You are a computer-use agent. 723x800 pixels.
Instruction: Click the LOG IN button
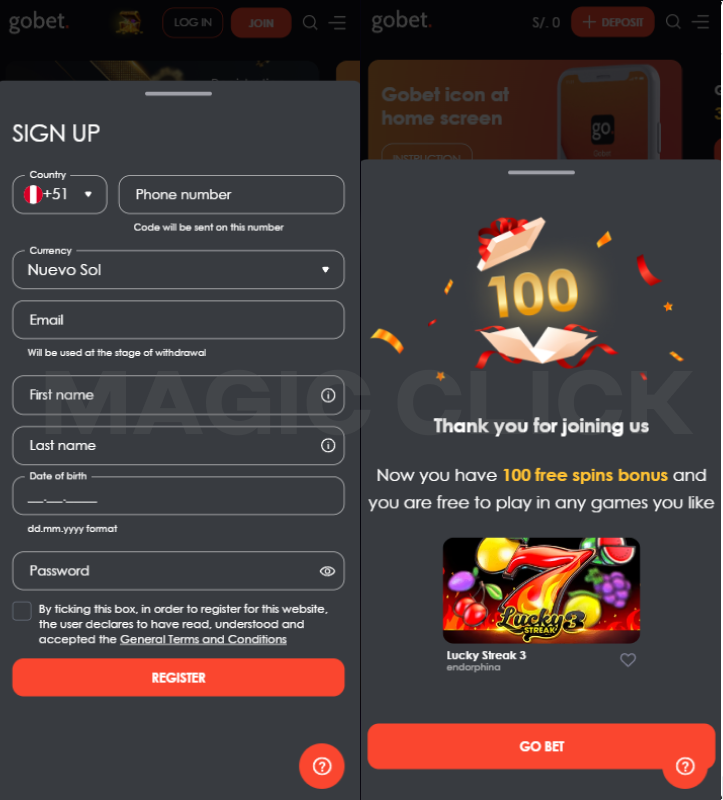192,22
